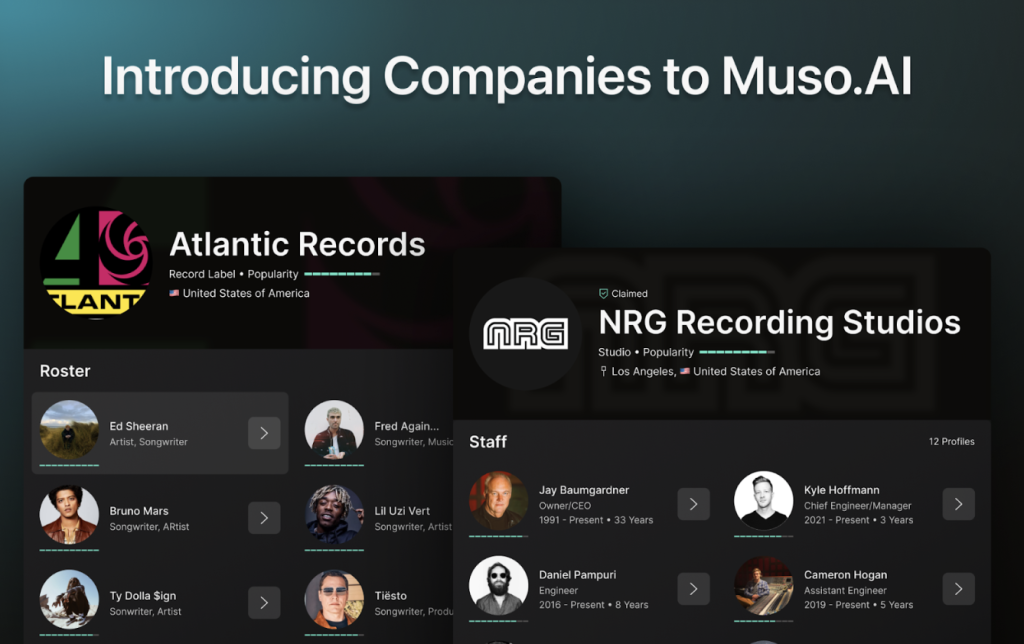Click the Roster section heading

click(65, 371)
